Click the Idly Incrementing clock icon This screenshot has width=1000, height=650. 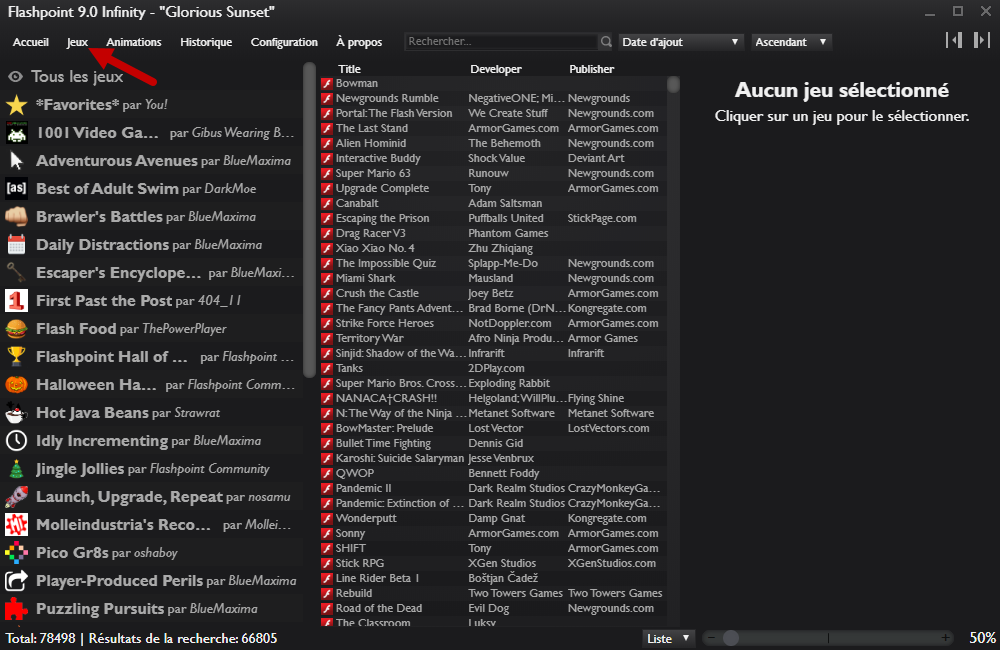(x=17, y=441)
